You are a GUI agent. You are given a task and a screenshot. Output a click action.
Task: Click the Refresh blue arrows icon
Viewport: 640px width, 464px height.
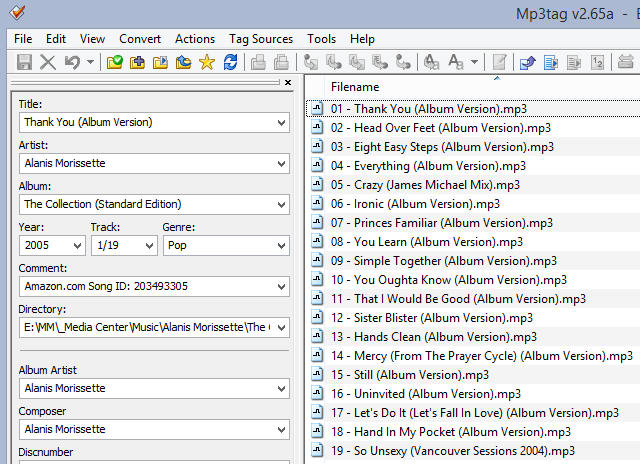pos(231,62)
